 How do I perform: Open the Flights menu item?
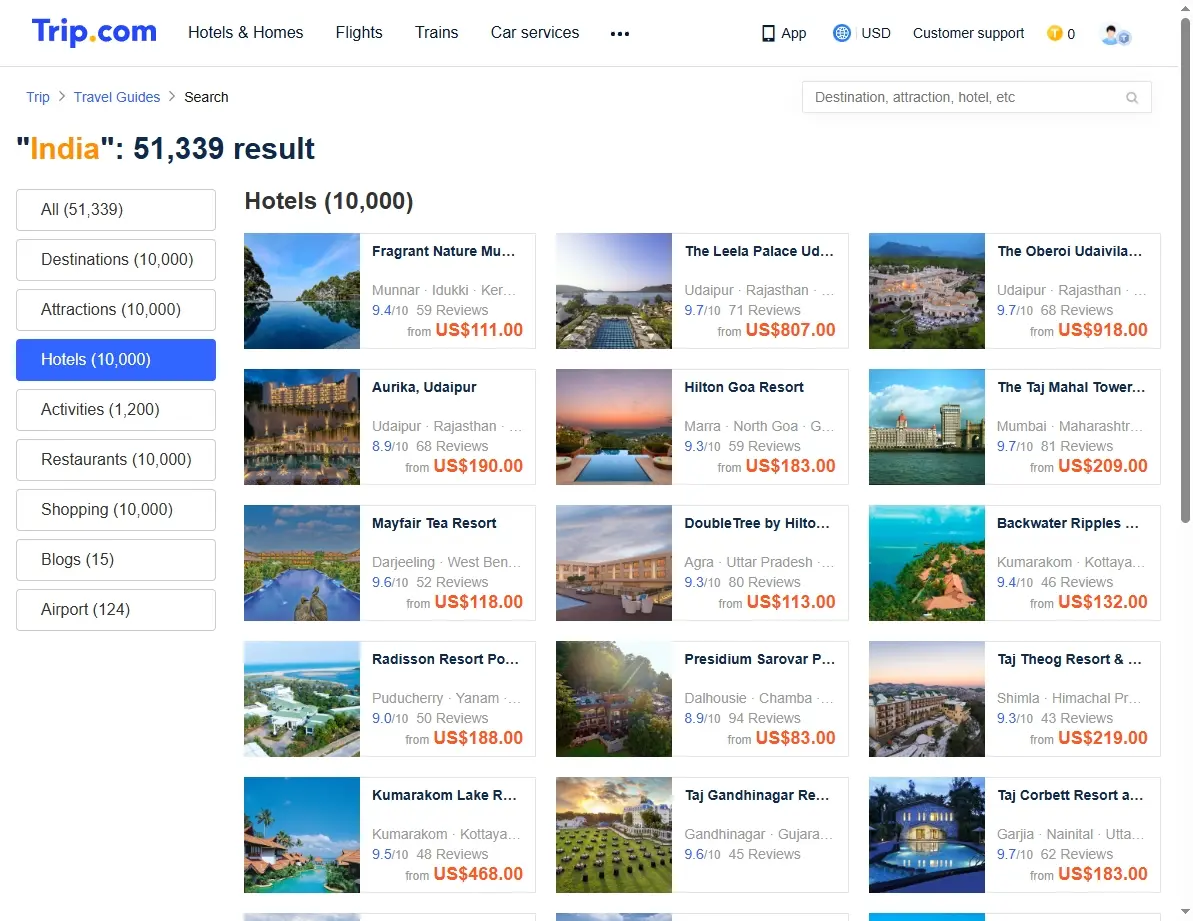[x=359, y=33]
